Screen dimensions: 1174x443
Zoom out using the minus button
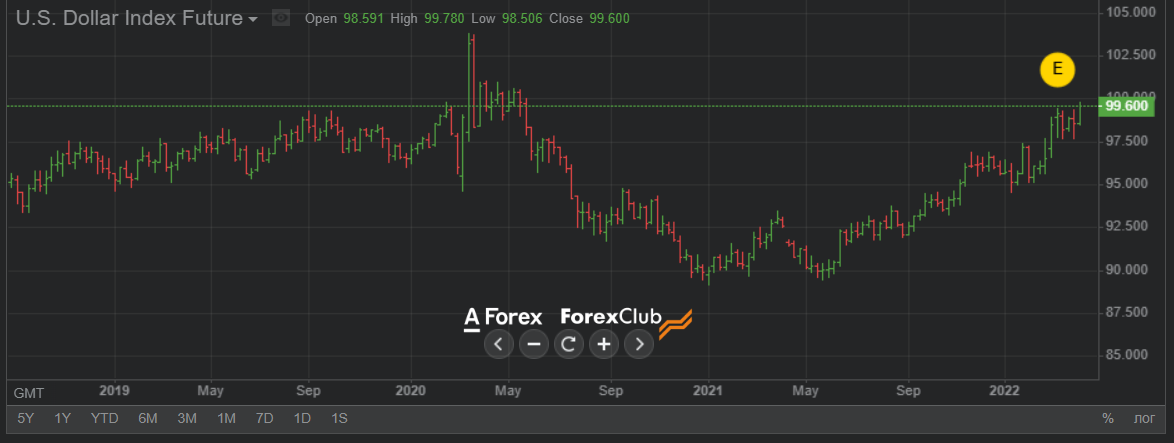tap(534, 344)
